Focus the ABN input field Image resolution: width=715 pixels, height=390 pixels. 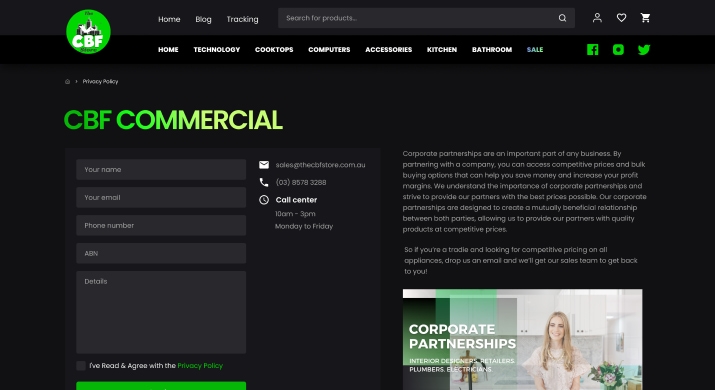(161, 253)
